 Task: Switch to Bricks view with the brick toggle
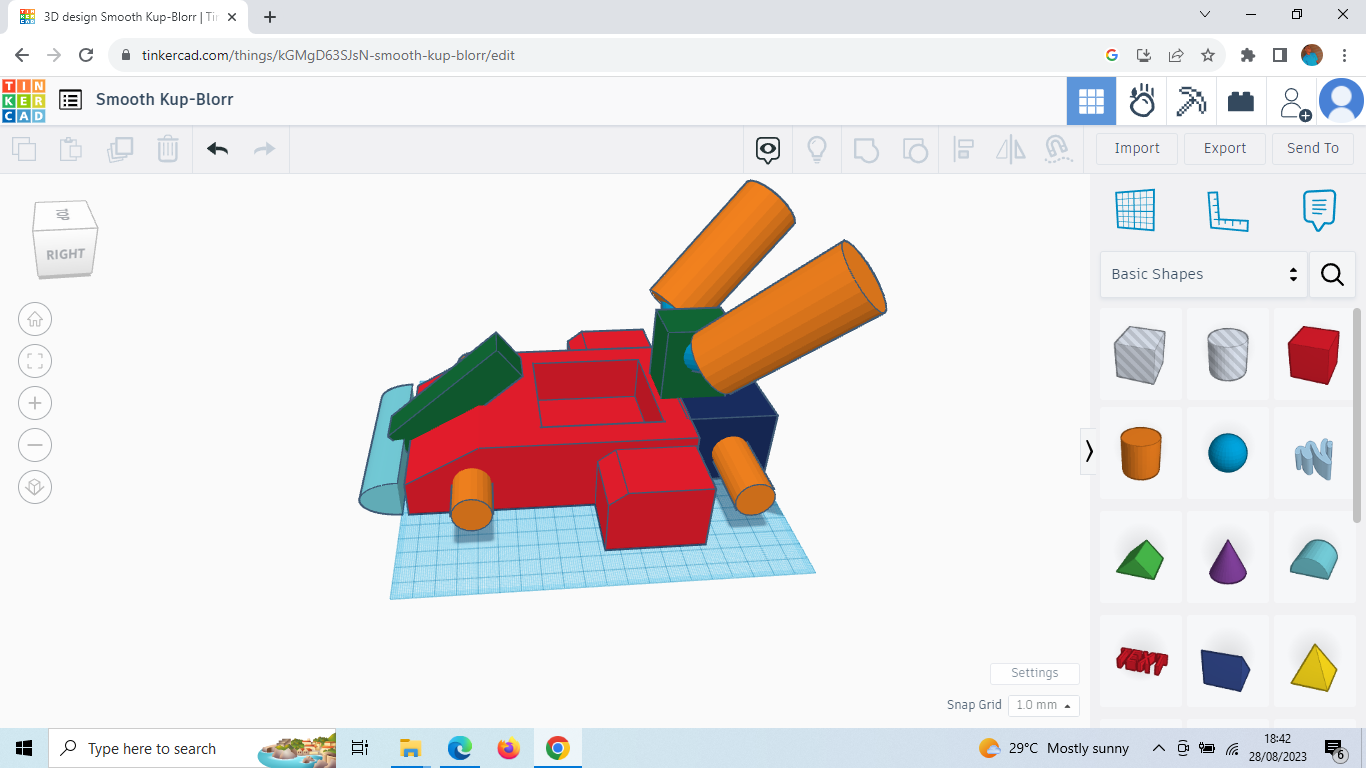pyautogui.click(x=1240, y=100)
